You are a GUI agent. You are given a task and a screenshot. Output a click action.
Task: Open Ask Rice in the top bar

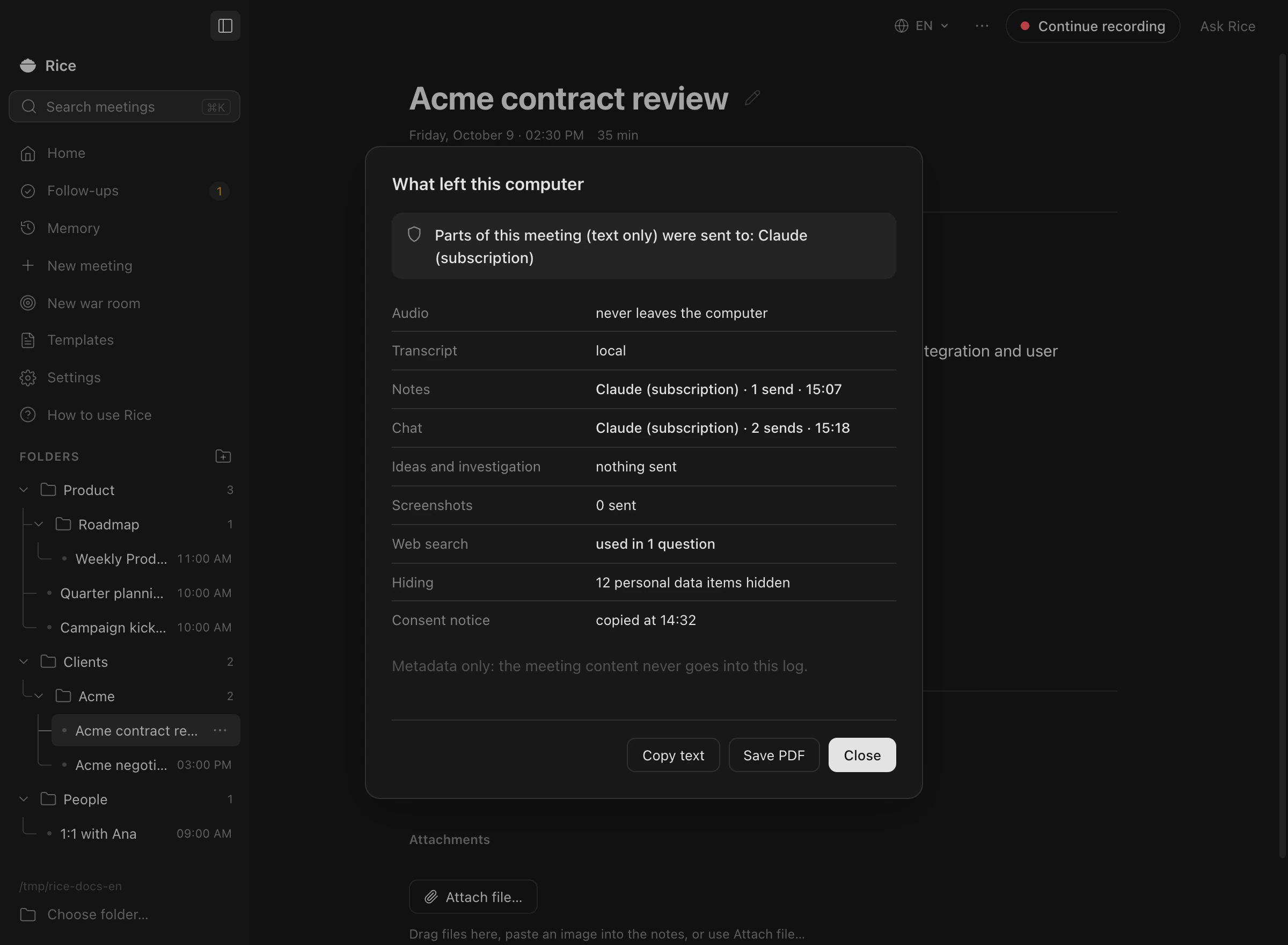[x=1227, y=26]
